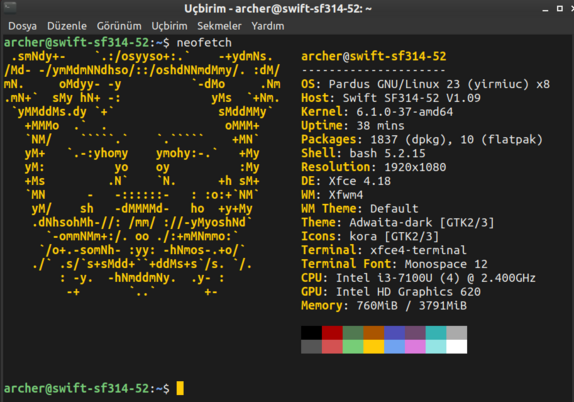Click the terminal icon in title bar
This screenshot has height=402, width=574.
coord(10,7)
